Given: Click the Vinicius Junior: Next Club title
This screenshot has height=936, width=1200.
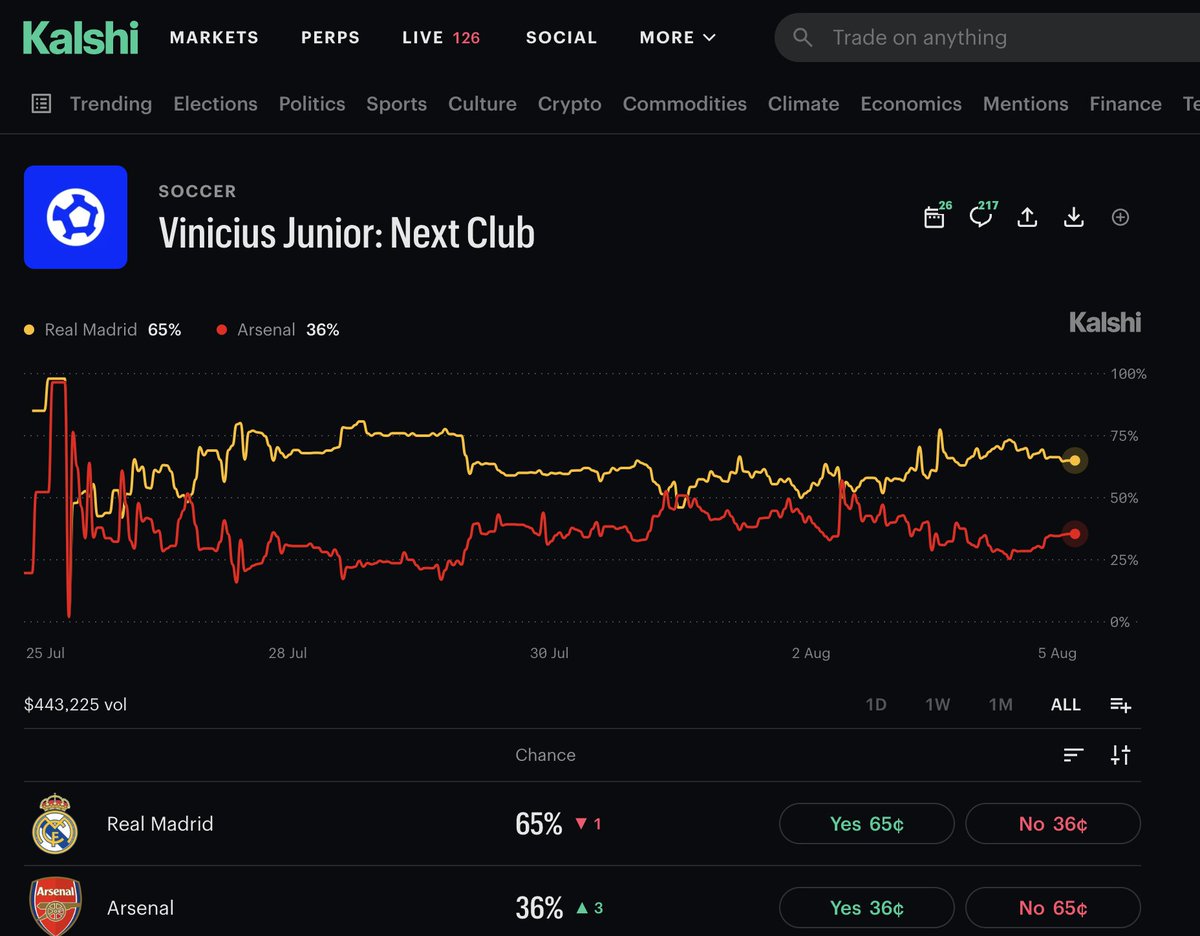Looking at the screenshot, I should coord(347,233).
